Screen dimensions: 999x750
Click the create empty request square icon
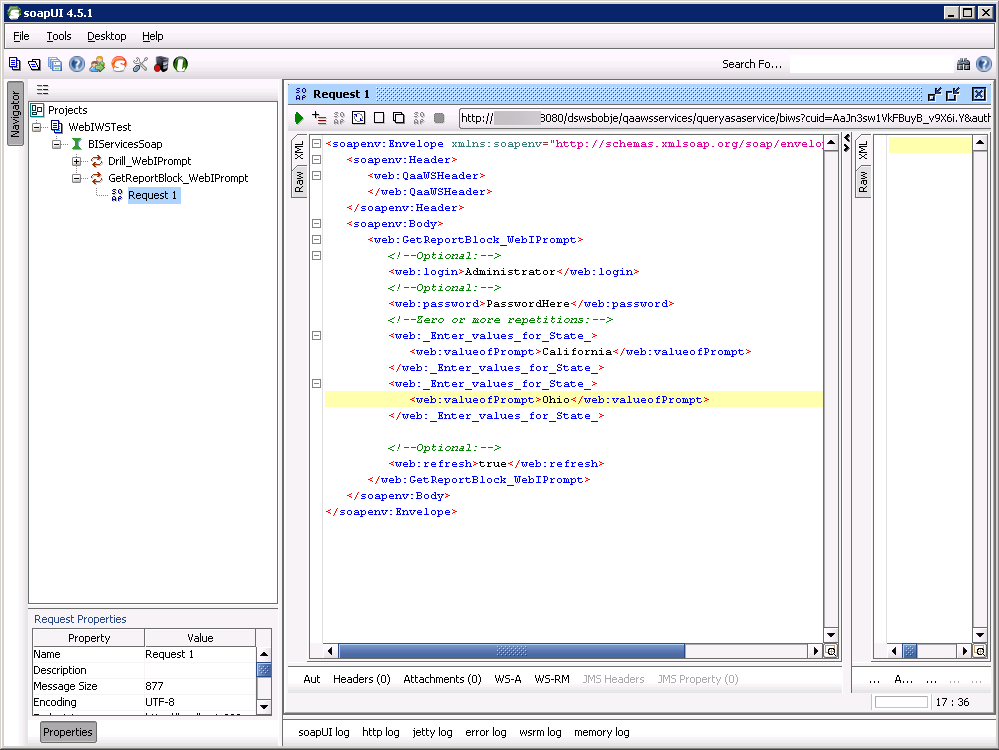click(379, 118)
